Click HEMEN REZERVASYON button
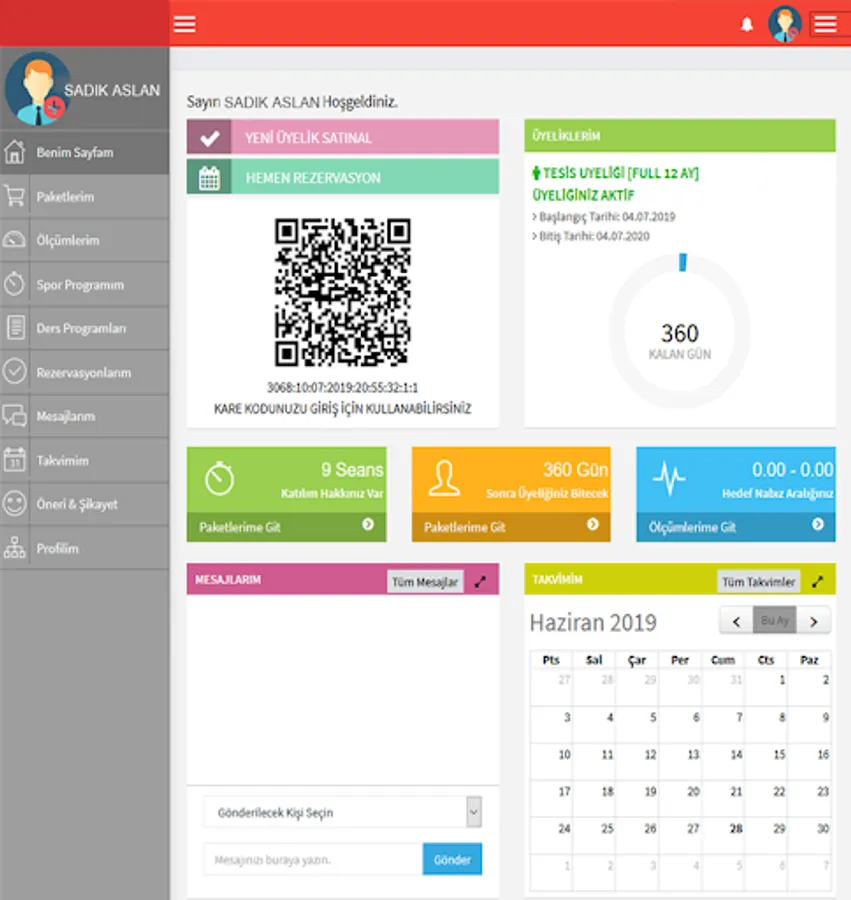 (x=343, y=177)
